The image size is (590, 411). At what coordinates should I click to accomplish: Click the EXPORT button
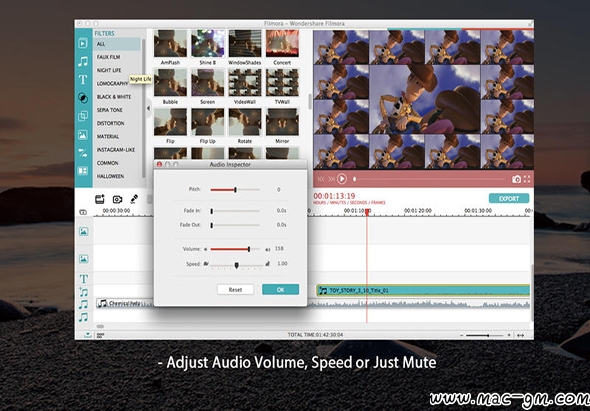509,198
